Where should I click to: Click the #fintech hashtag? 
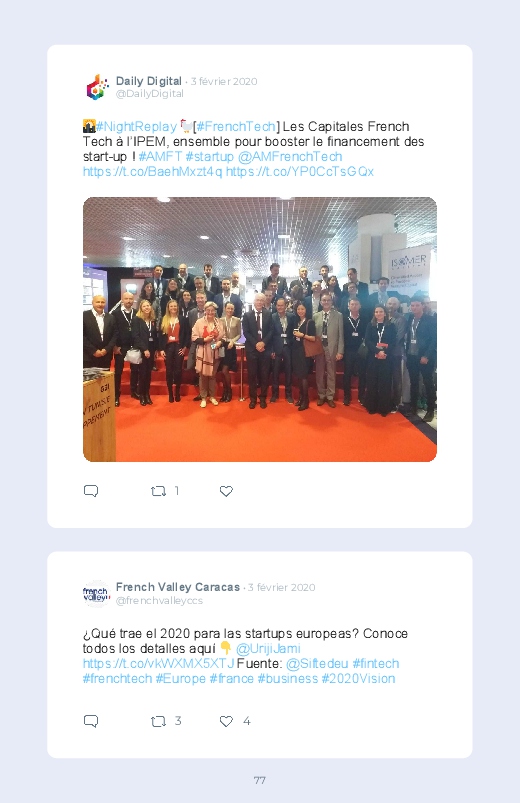tap(376, 664)
